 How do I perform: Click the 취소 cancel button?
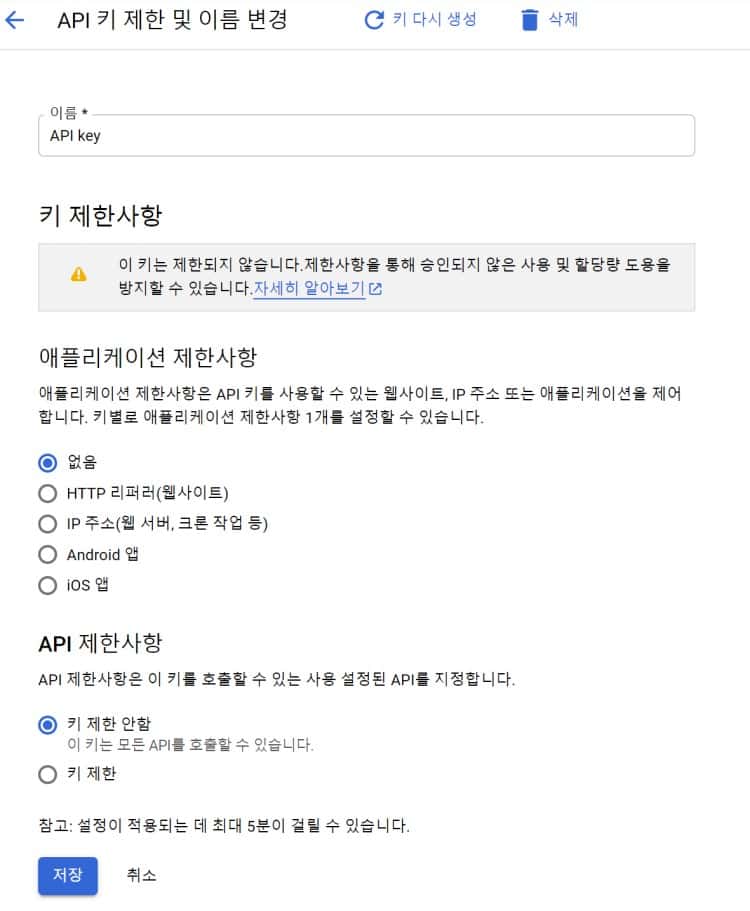click(141, 875)
